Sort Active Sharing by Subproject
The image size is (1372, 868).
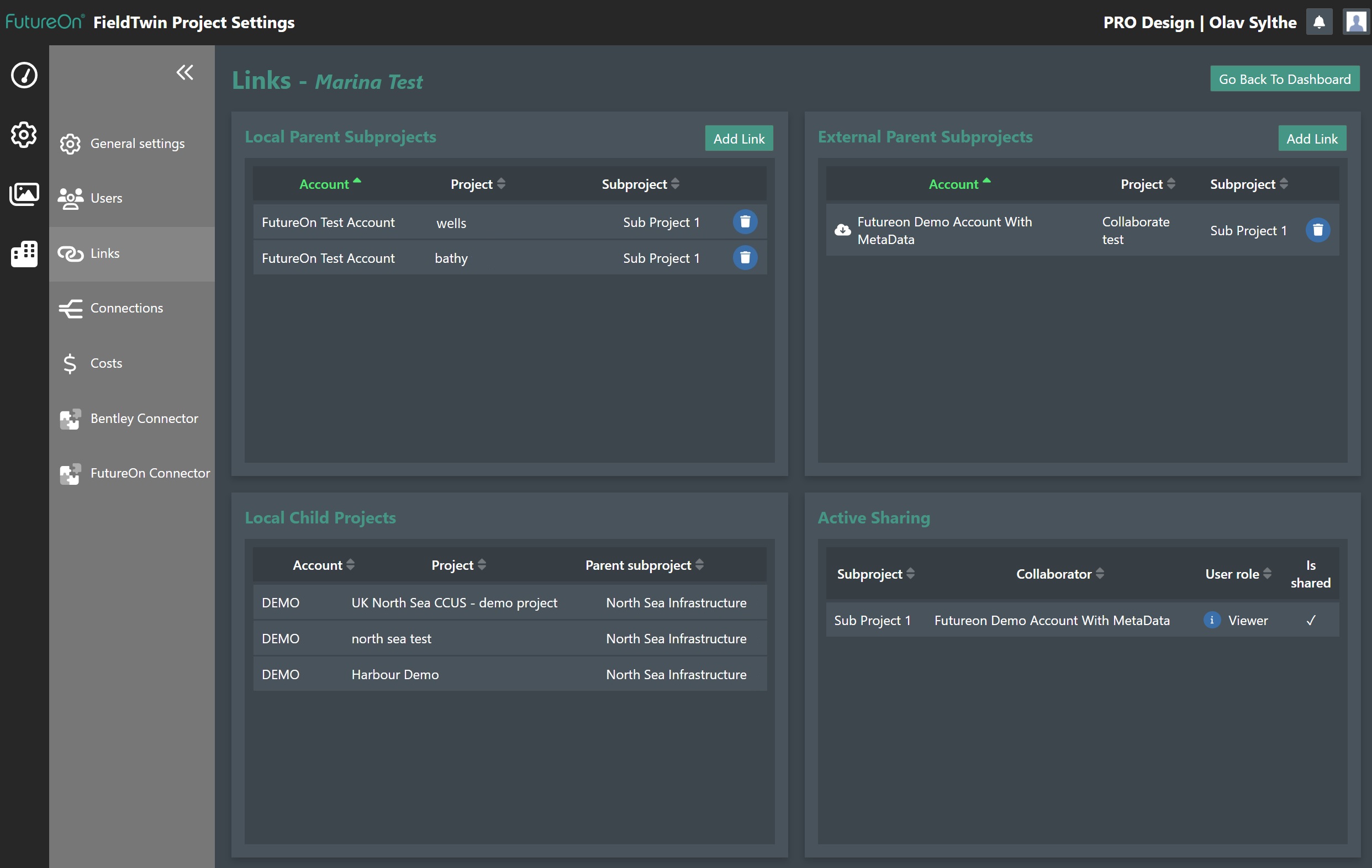click(876, 574)
